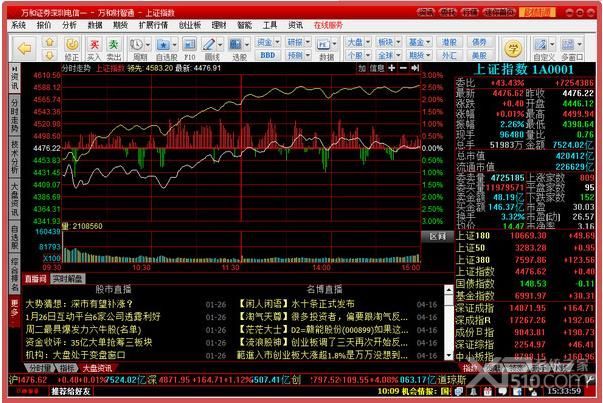Open the 自定义 custom layout icon
This screenshot has width=603, height=403.
(x=541, y=45)
